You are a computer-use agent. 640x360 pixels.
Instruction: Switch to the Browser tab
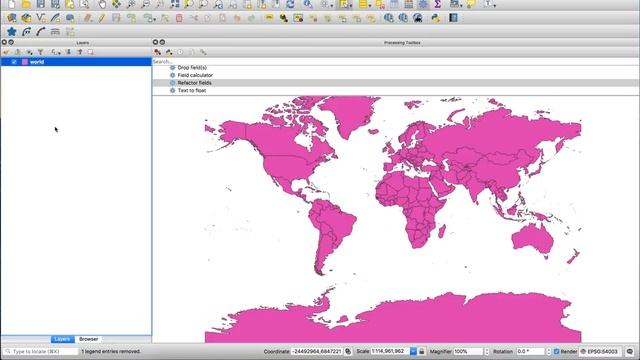point(89,339)
